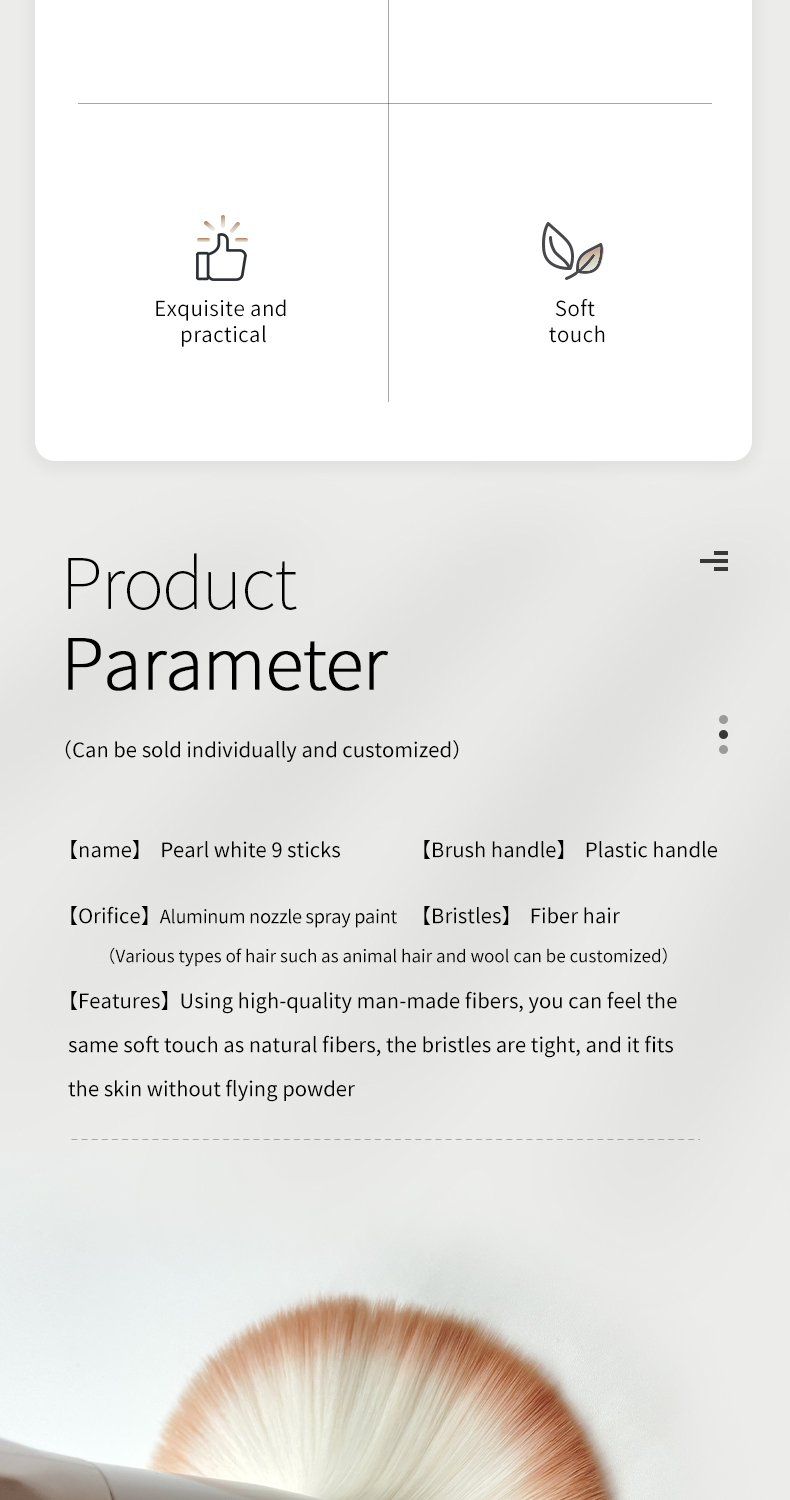This screenshot has height=1500, width=790.
Task: Select the bottom dot of the page indicator
Action: [x=723, y=749]
